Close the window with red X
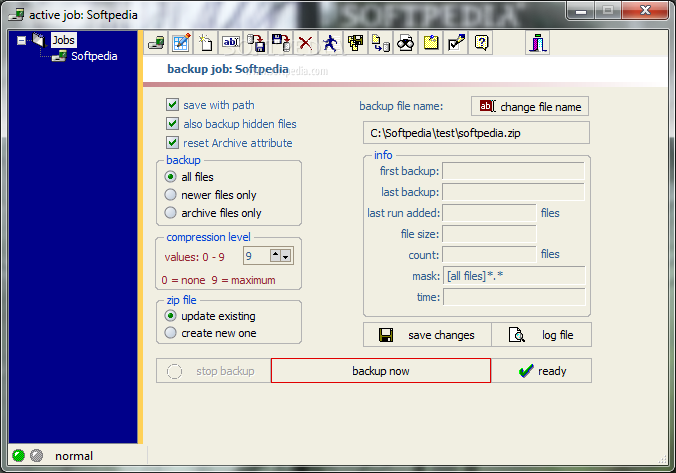Image resolution: width=676 pixels, height=473 pixels. pos(645,10)
